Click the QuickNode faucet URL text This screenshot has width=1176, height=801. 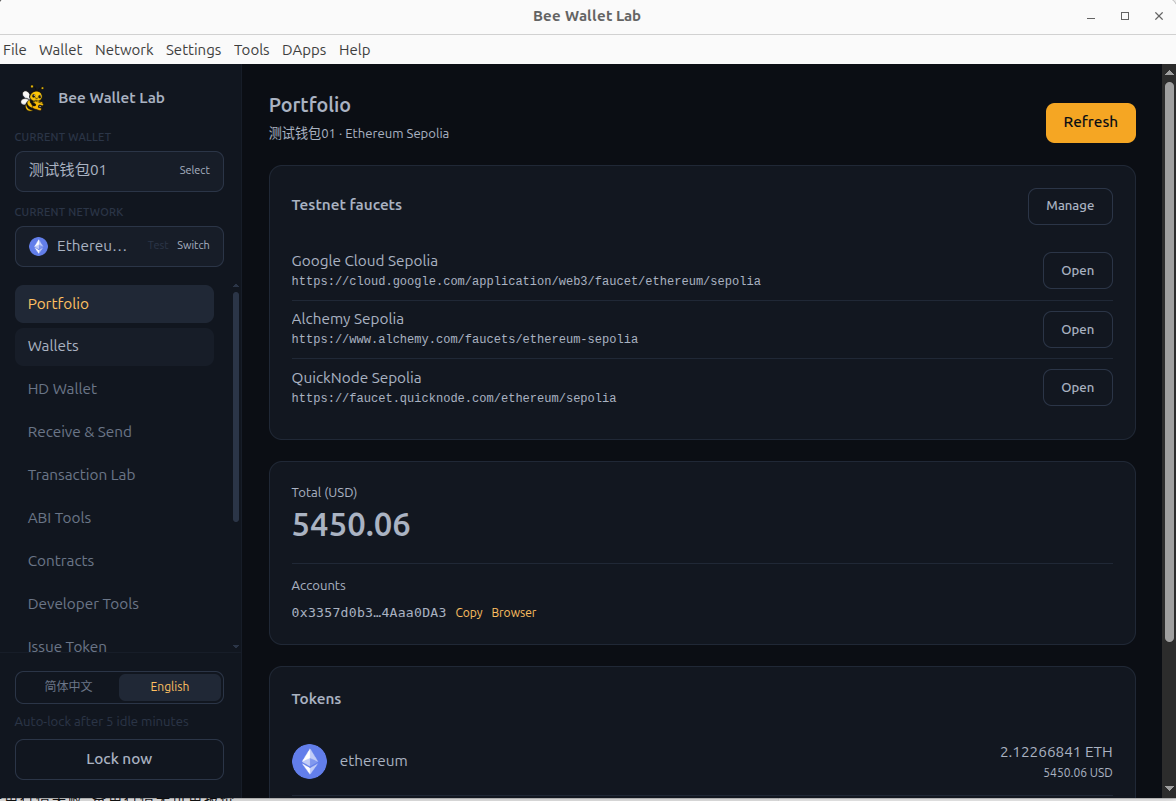pyautogui.click(x=454, y=398)
